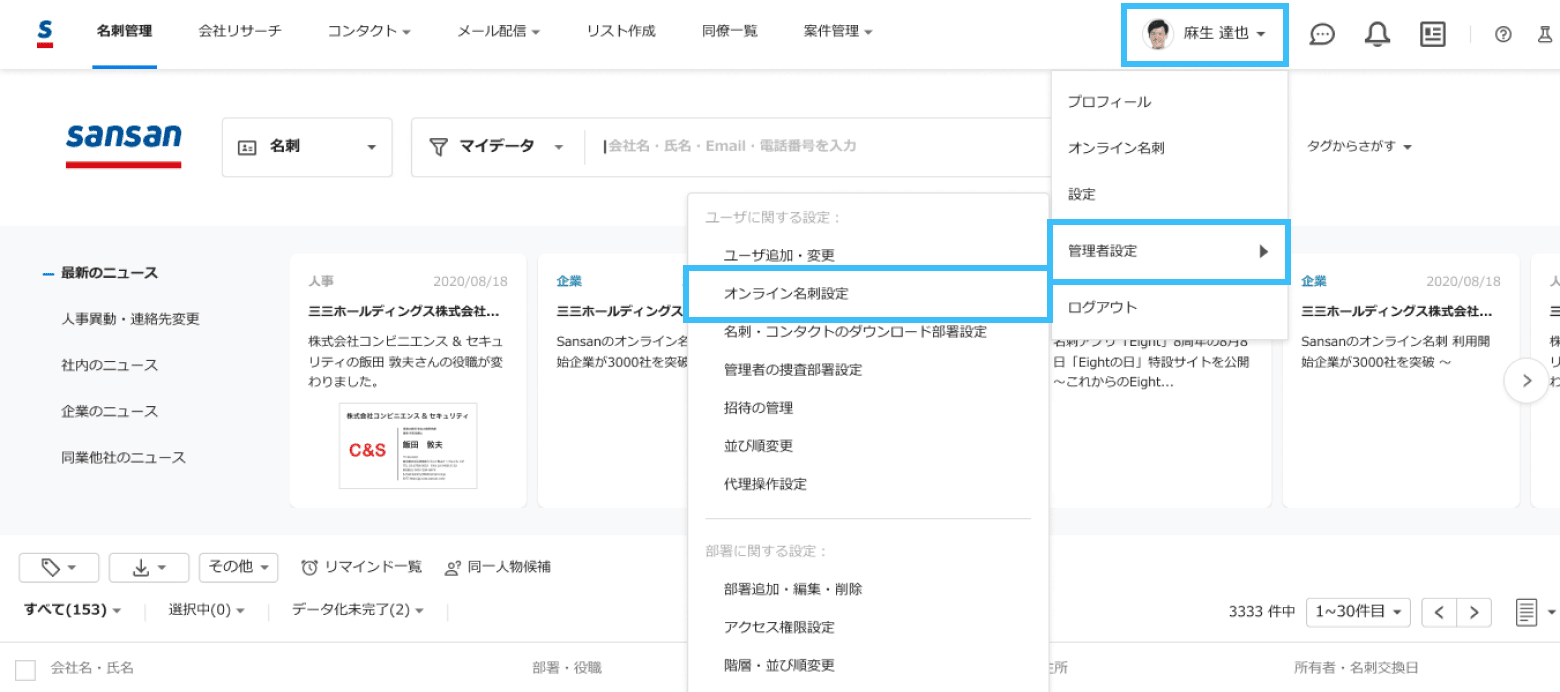Tick the select-all checkbox in the table header
The height and width of the screenshot is (692, 1560).
[26, 669]
